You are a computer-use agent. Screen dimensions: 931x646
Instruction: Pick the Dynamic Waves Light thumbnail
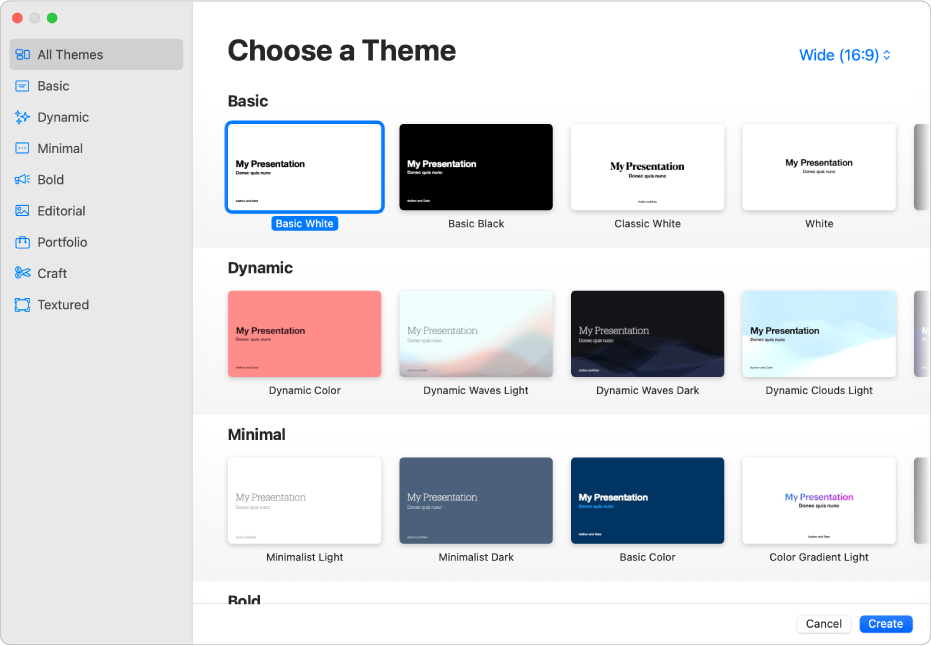tap(476, 334)
